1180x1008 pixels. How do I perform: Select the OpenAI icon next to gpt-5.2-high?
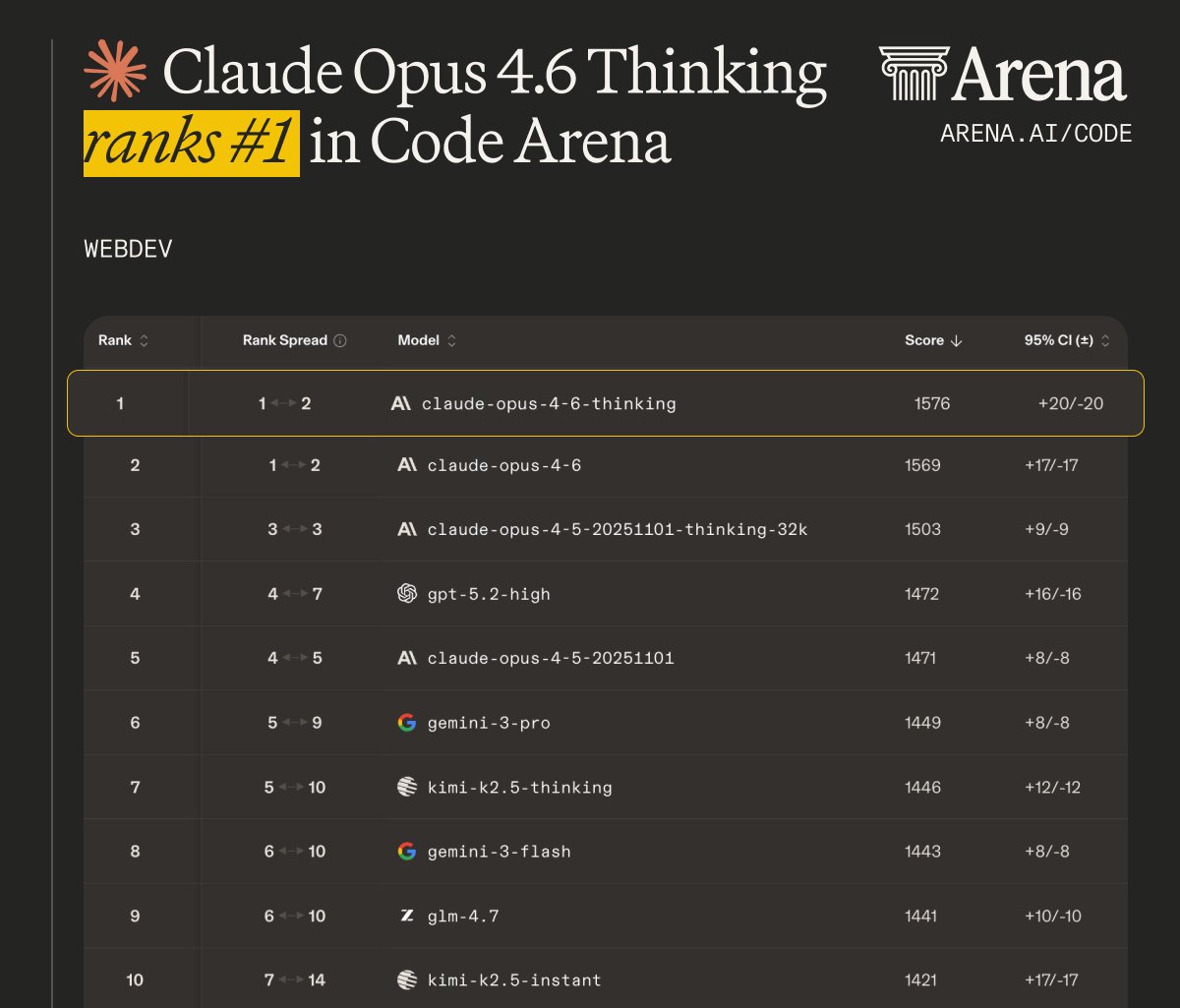(406, 593)
